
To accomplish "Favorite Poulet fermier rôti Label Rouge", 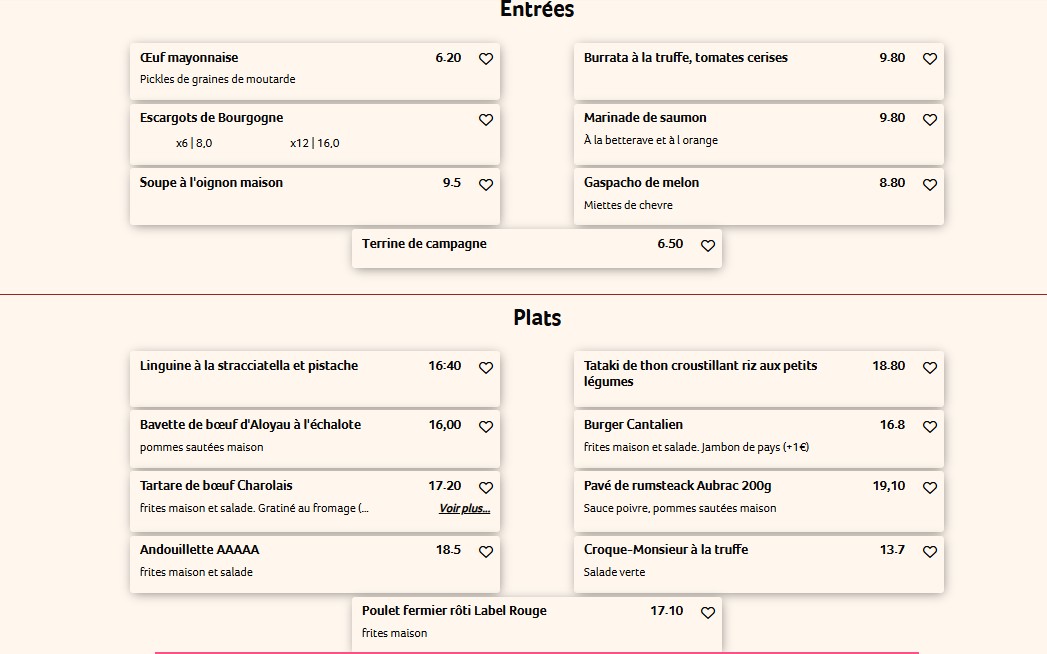I will [708, 613].
